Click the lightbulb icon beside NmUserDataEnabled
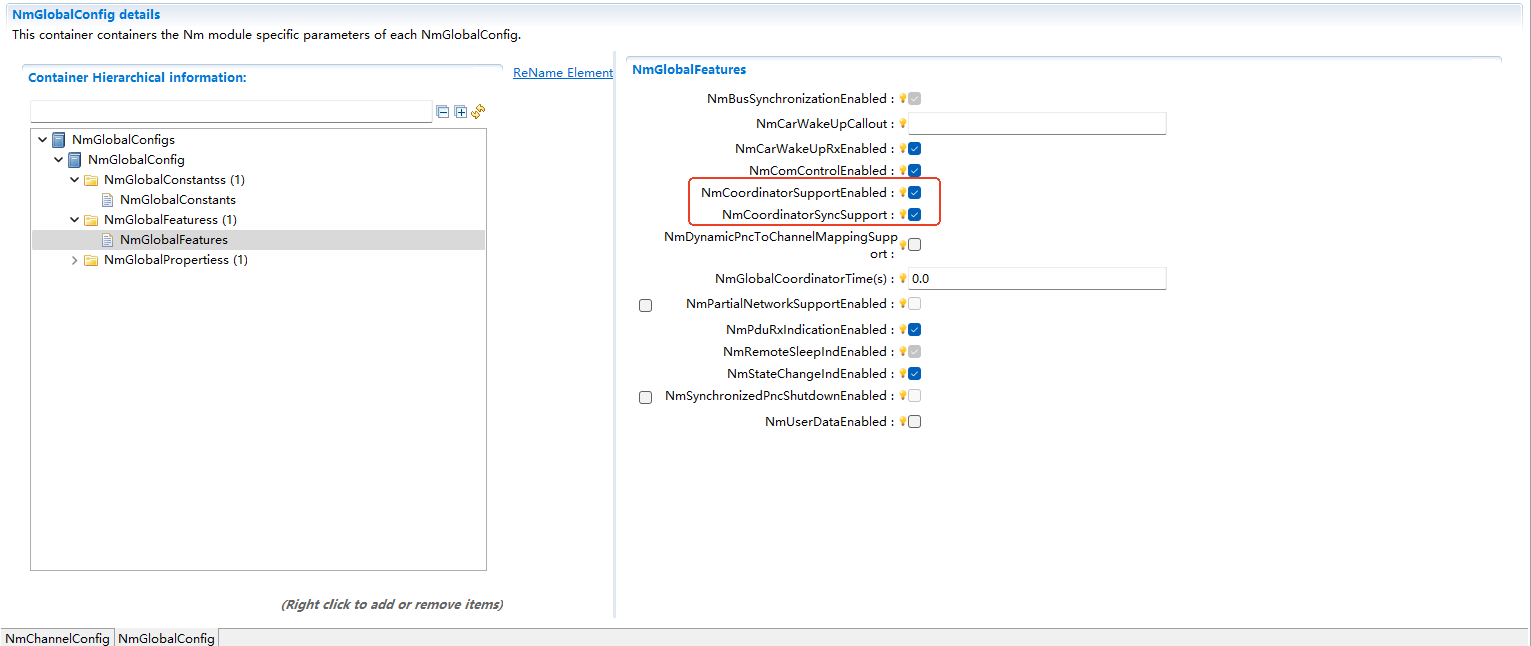This screenshot has height=646, width=1531. tap(903, 421)
